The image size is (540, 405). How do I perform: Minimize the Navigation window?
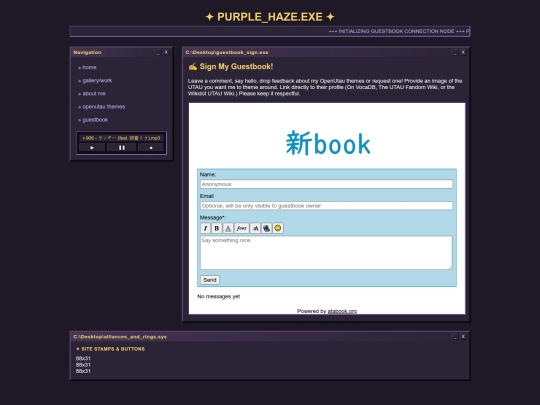click(x=158, y=52)
